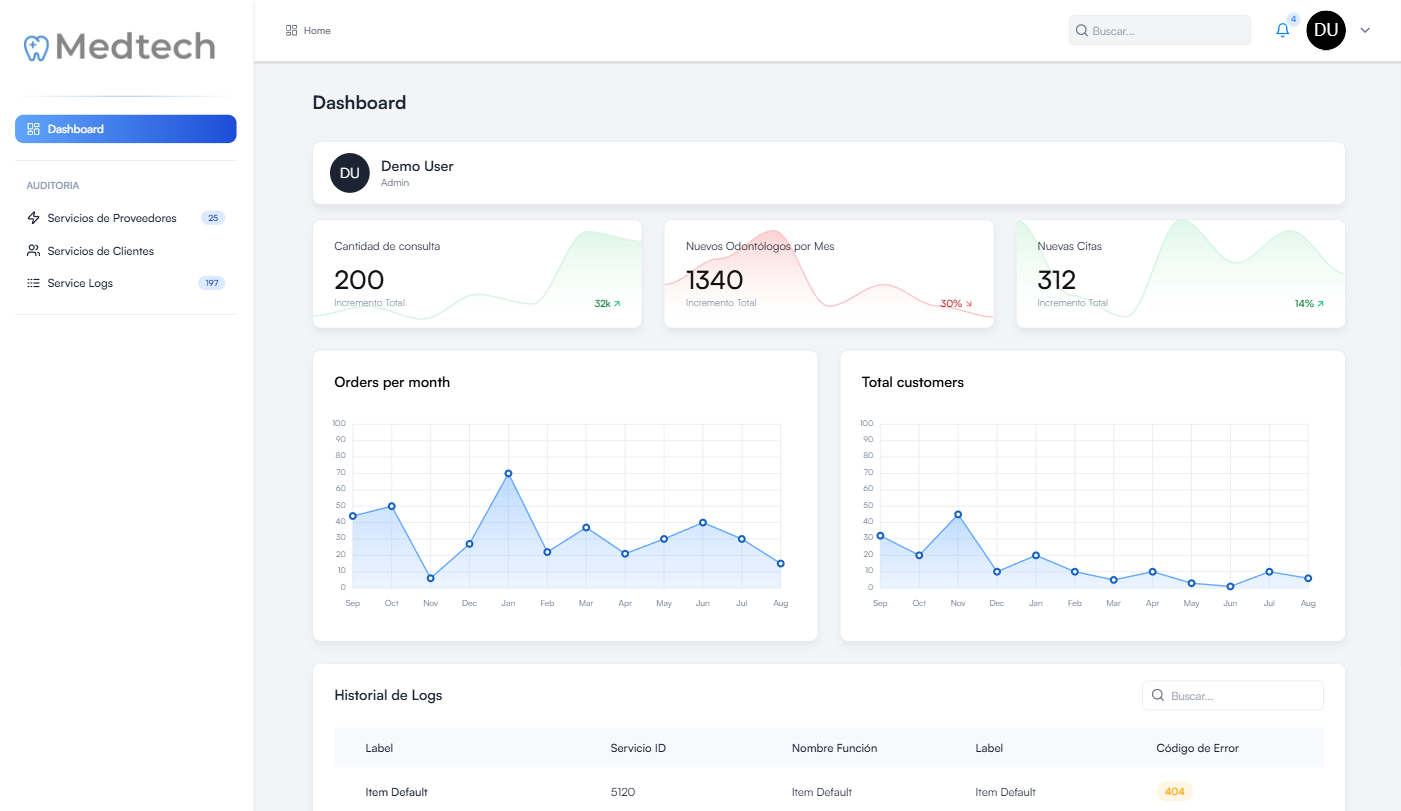Click the Nov data point in Total customers
1401x811 pixels.
click(958, 514)
